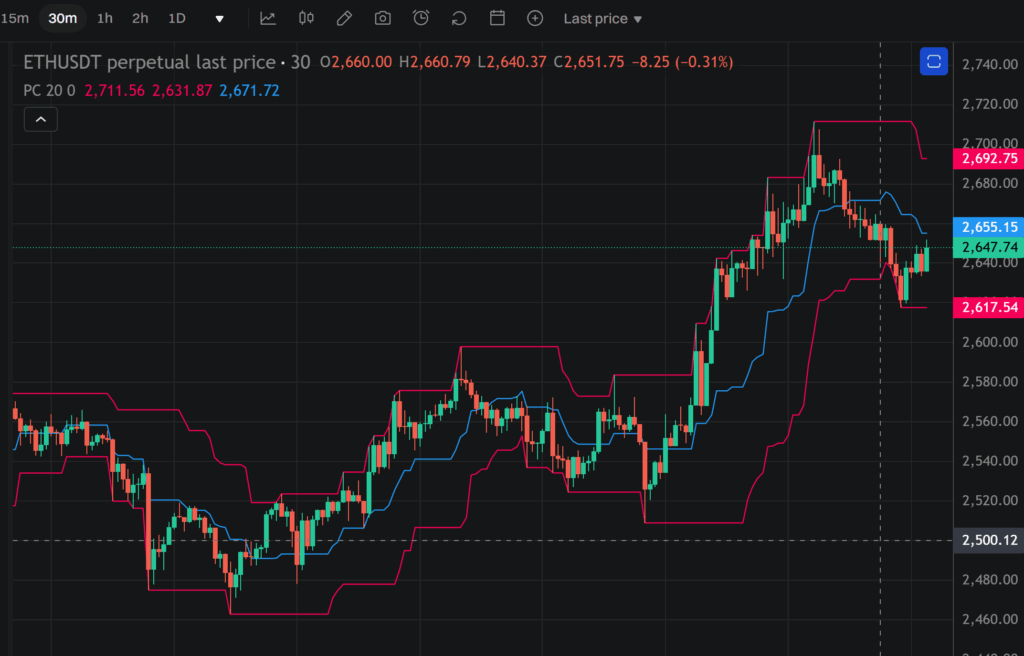
Task: Click the PC 20 0 indicator label
Action: pyautogui.click(x=49, y=91)
